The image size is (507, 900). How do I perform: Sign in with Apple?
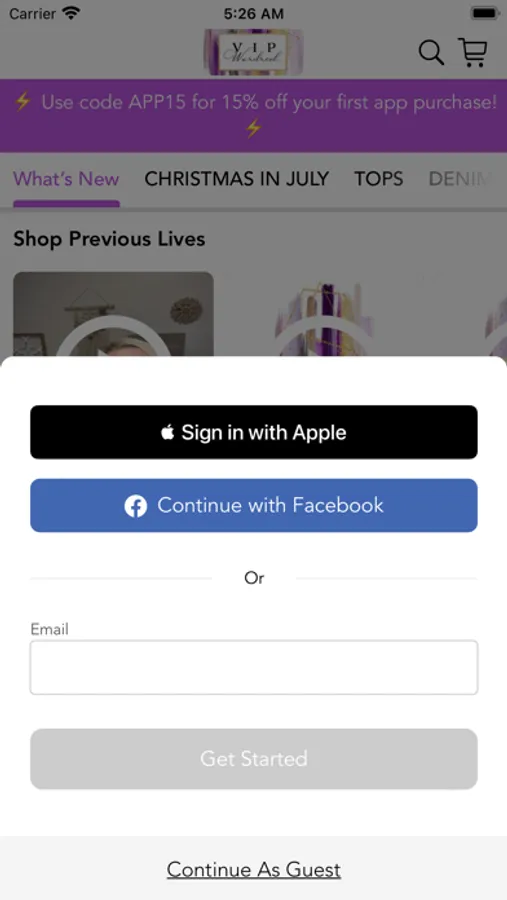[x=254, y=432]
